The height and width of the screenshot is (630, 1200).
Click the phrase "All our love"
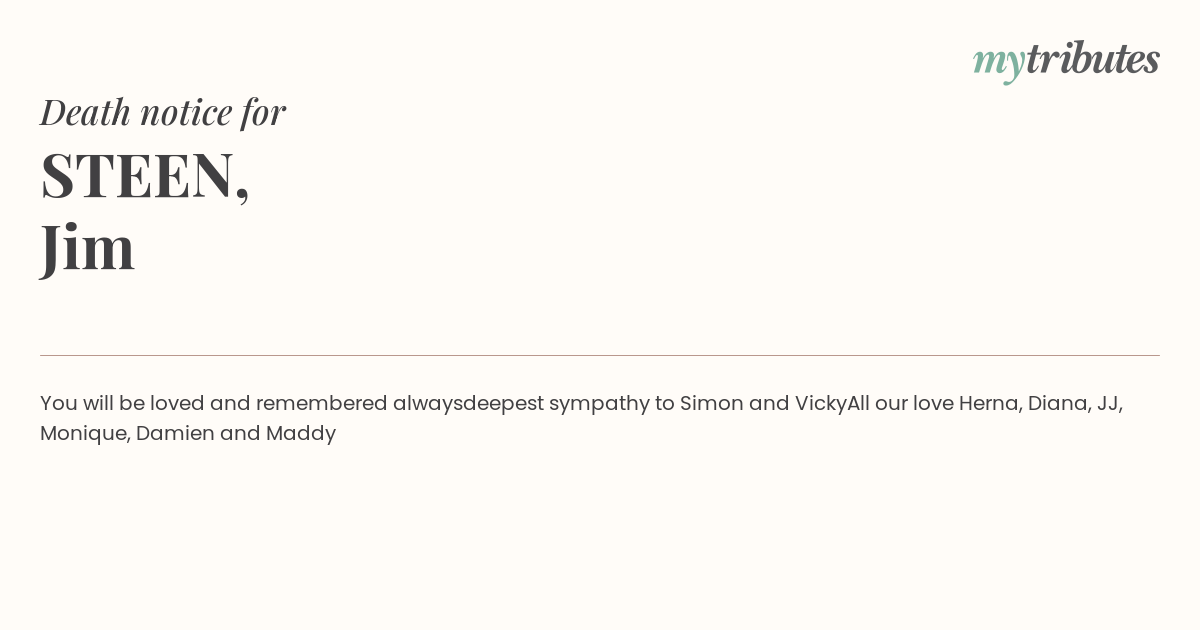coord(900,403)
